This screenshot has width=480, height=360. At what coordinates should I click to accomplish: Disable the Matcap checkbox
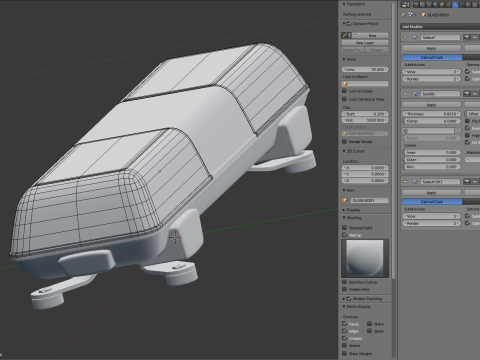tap(345, 235)
